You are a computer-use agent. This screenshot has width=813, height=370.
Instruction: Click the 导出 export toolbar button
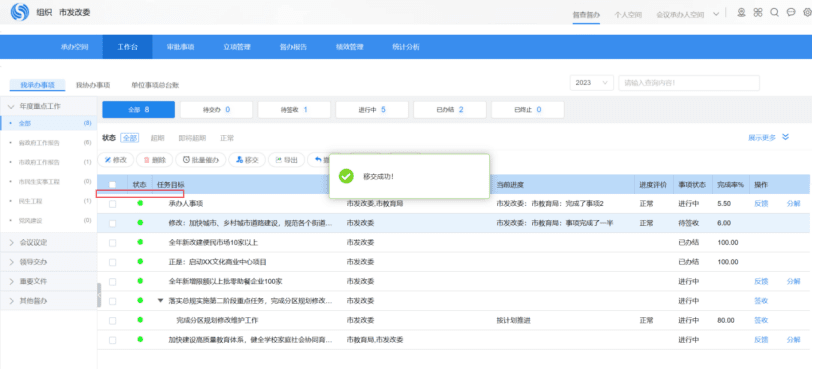click(x=286, y=160)
